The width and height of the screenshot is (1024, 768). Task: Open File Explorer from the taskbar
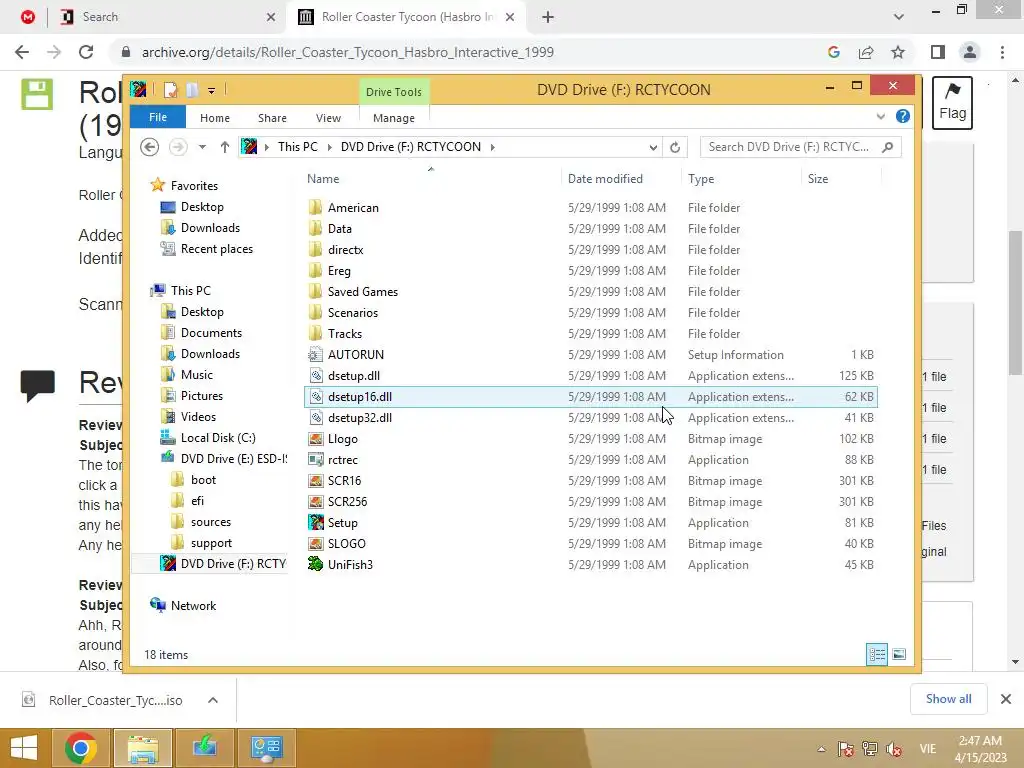pyautogui.click(x=143, y=748)
